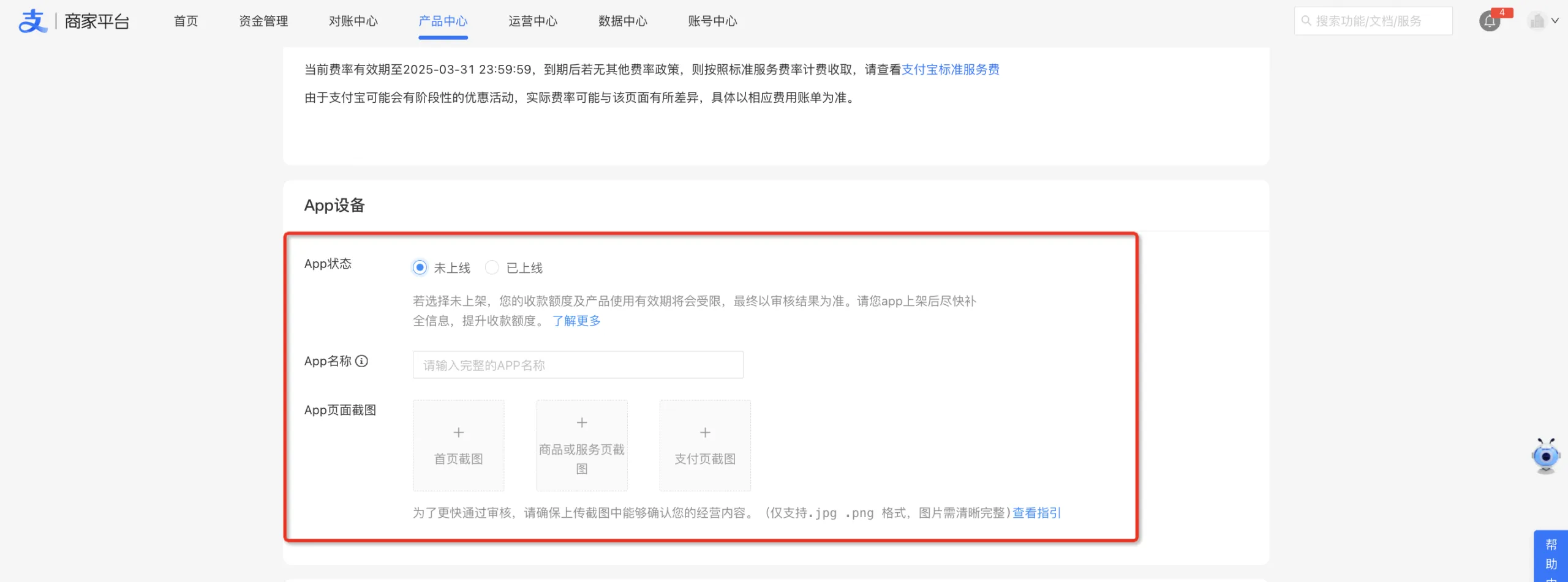Select the 已上线 radio option

(x=492, y=267)
